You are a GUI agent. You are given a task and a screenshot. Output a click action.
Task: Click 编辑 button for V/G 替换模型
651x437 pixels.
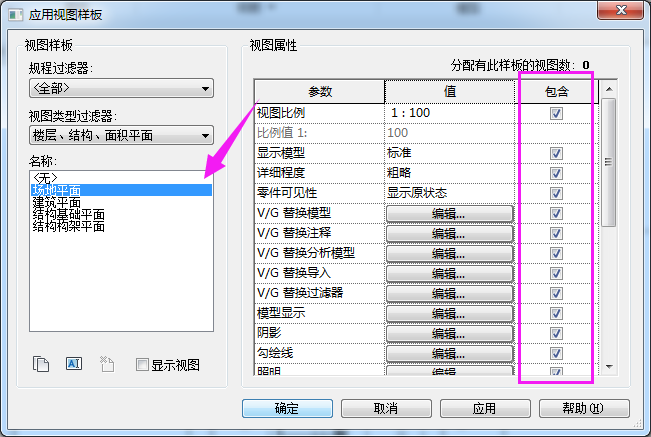(x=449, y=213)
